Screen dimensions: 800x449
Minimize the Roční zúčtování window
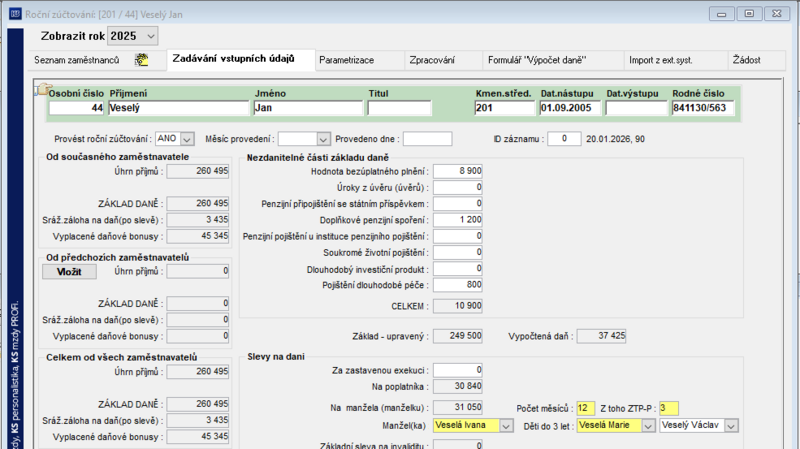tap(721, 14)
